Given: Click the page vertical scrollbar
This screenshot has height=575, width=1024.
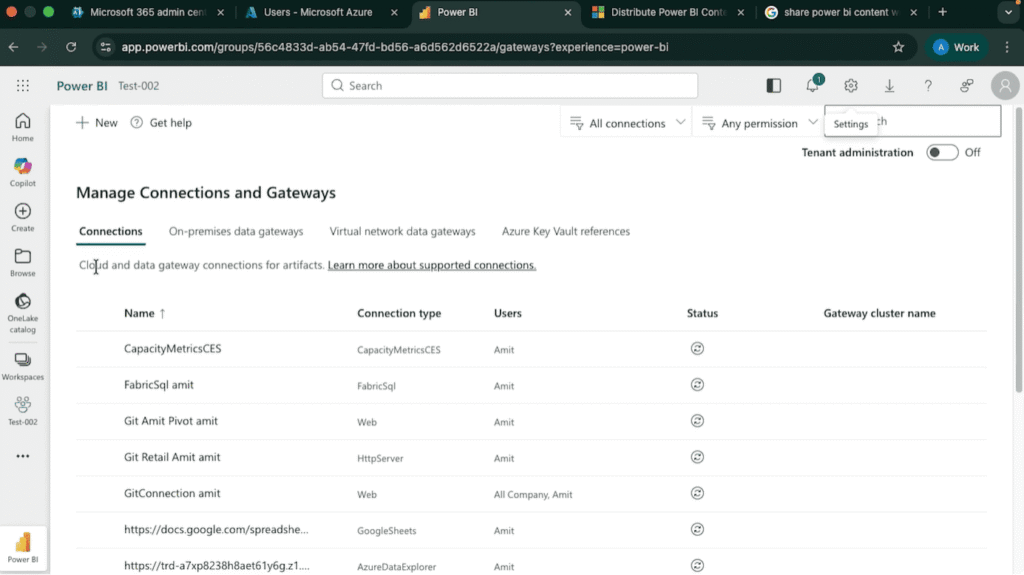Looking at the screenshot, I should [x=1018, y=248].
